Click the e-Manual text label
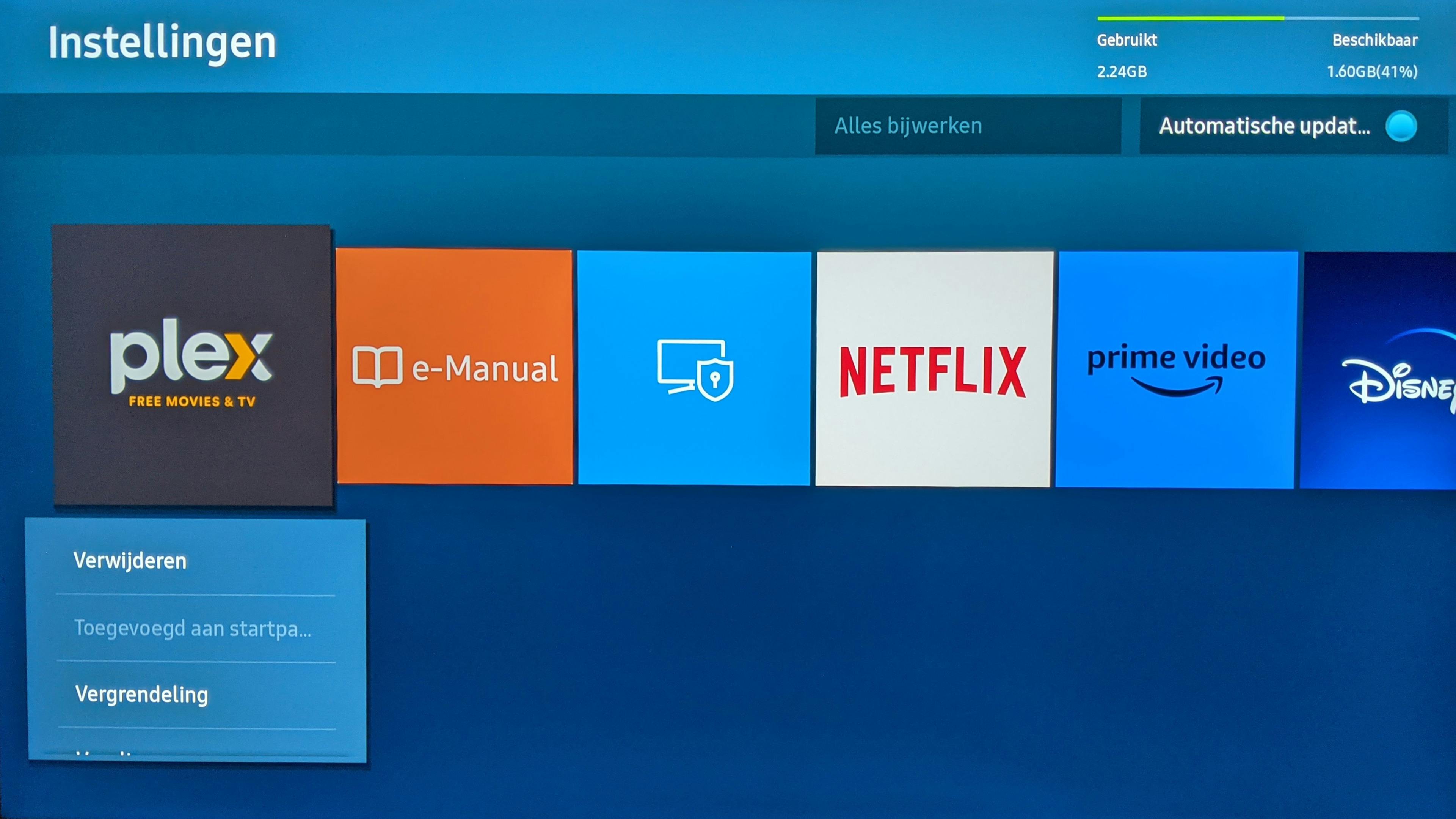Screen dimensions: 1456x819 485,369
